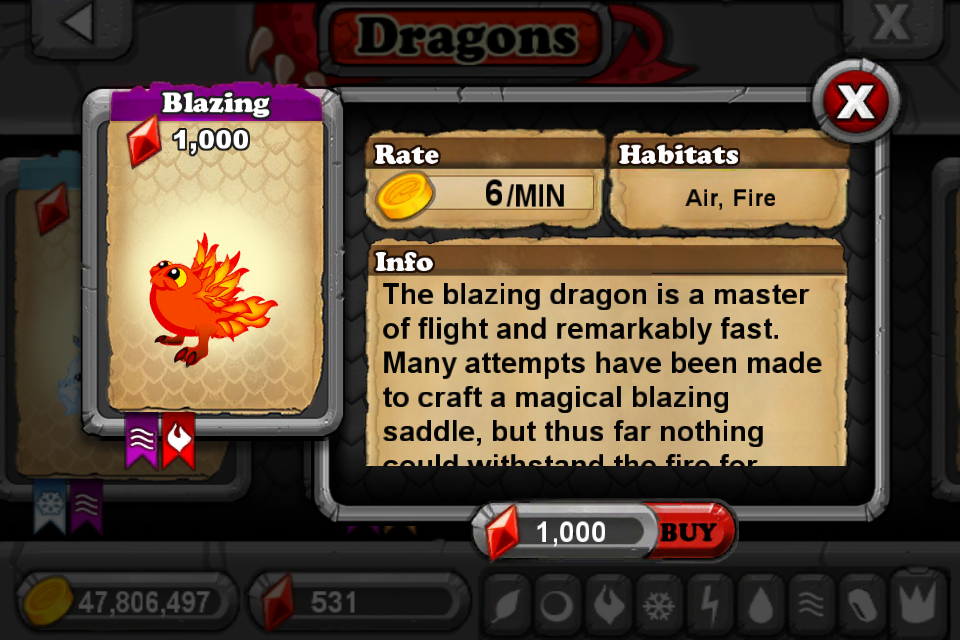Screen dimensions: 960x640
Task: Tap the Dragons title banner
Action: (468, 38)
